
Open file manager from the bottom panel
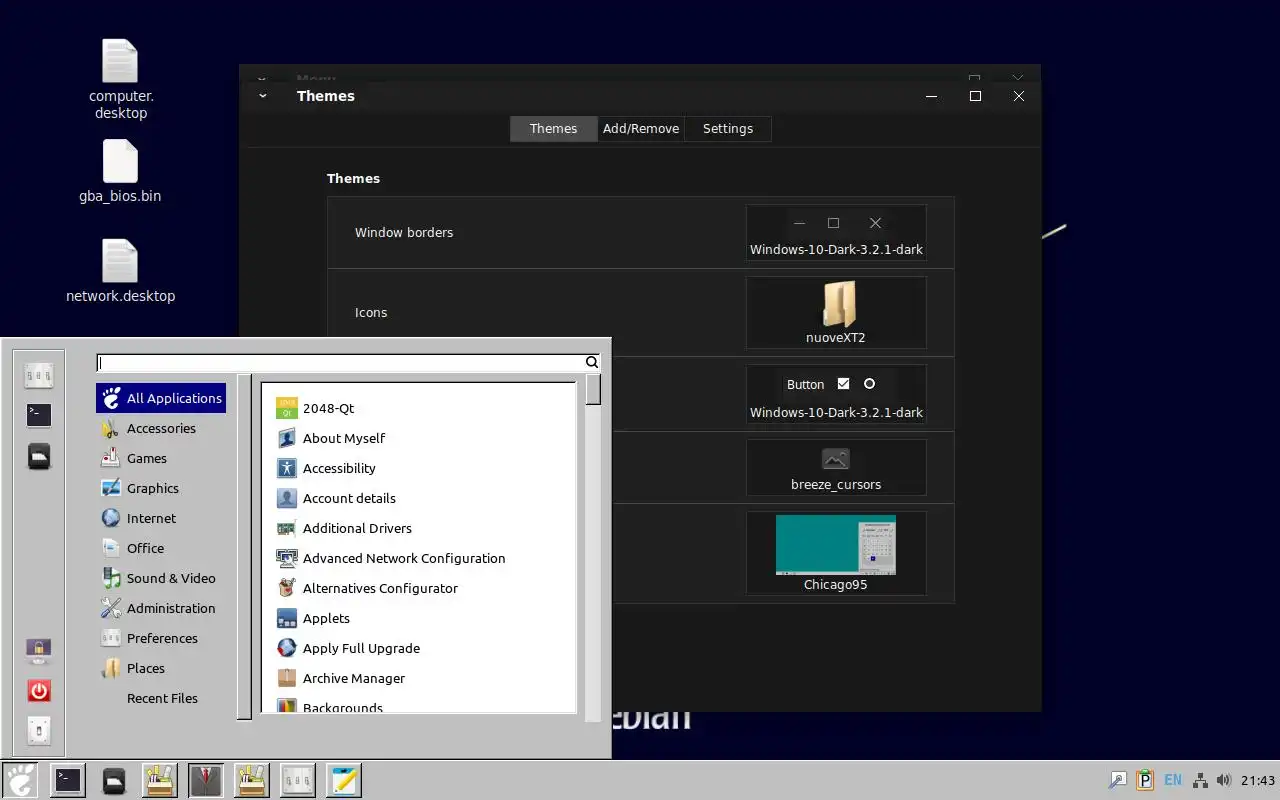tap(114, 780)
